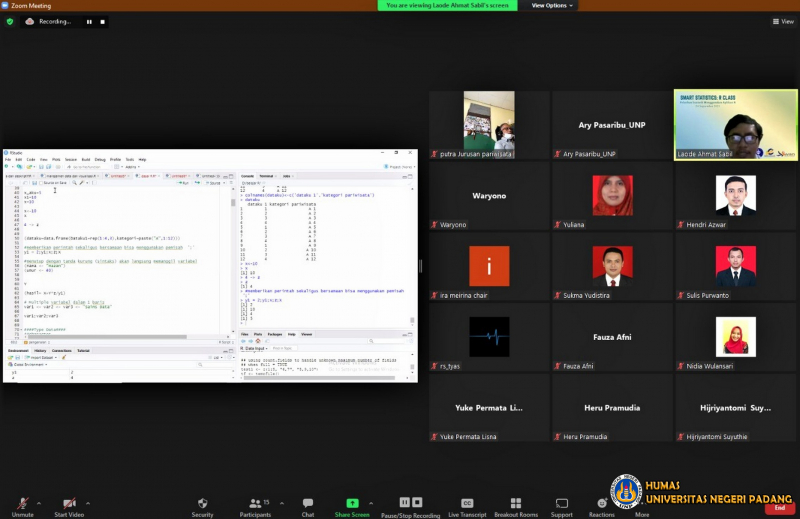Open the View layout menu

pyautogui.click(x=783, y=21)
